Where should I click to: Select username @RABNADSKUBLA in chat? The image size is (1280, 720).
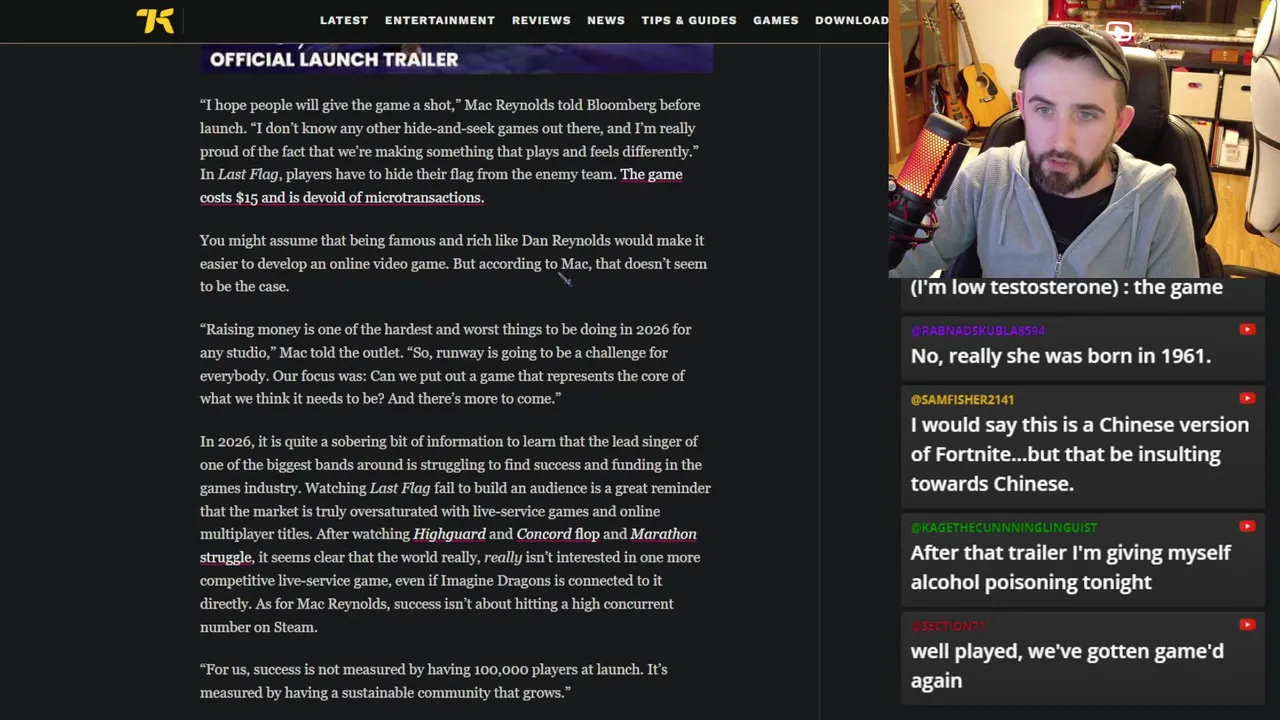977,330
